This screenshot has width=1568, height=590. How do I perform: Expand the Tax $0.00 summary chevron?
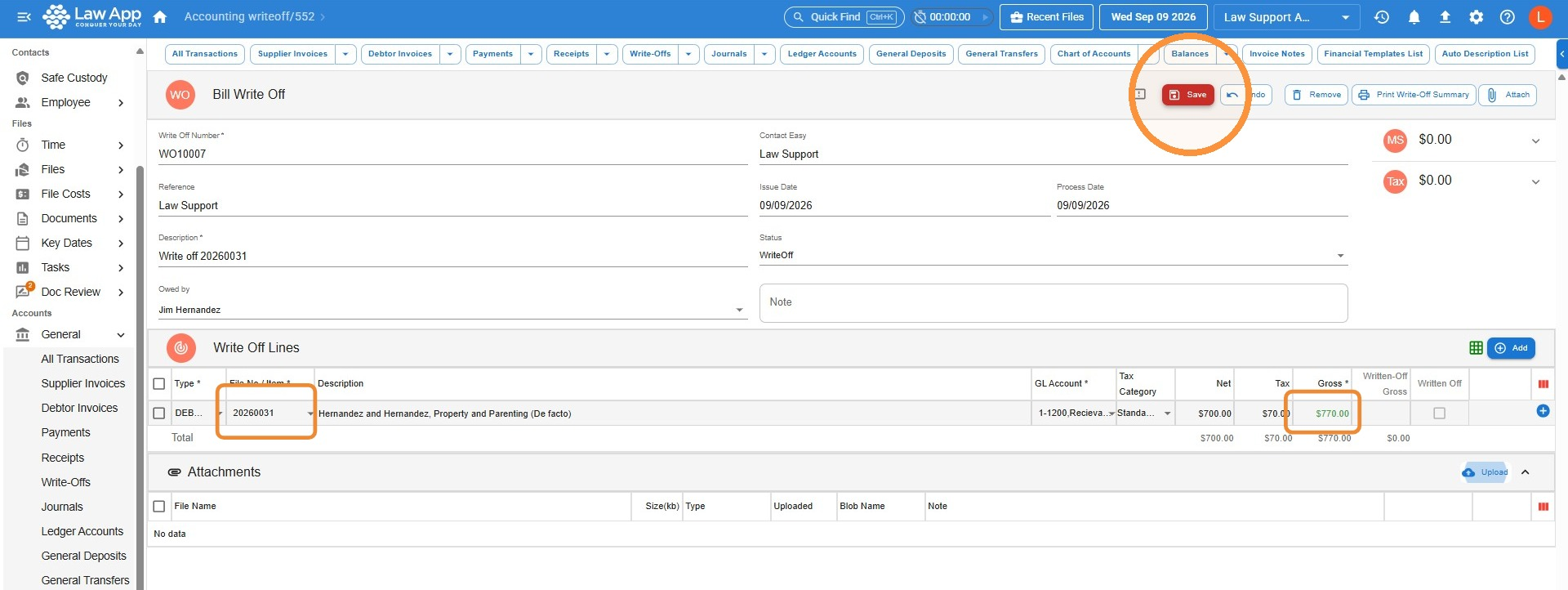point(1535,181)
